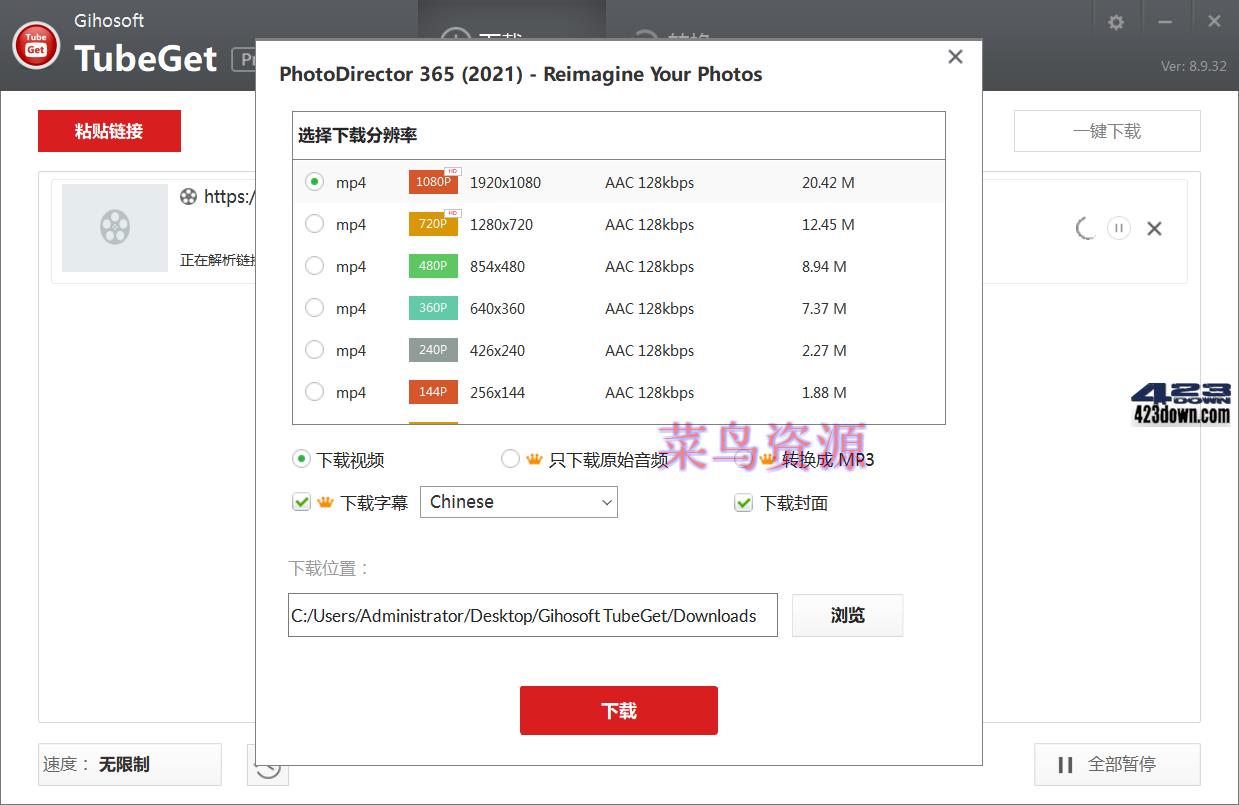The height and width of the screenshot is (805, 1239).
Task: Click the crown icon next to 转换成 MP3
Action: (765, 459)
